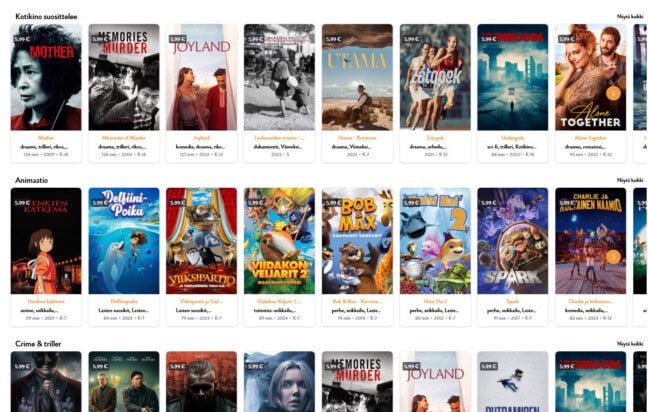This screenshot has width=648, height=412.
Task: Click next arrow in Animaatio row
Action: tap(613, 257)
